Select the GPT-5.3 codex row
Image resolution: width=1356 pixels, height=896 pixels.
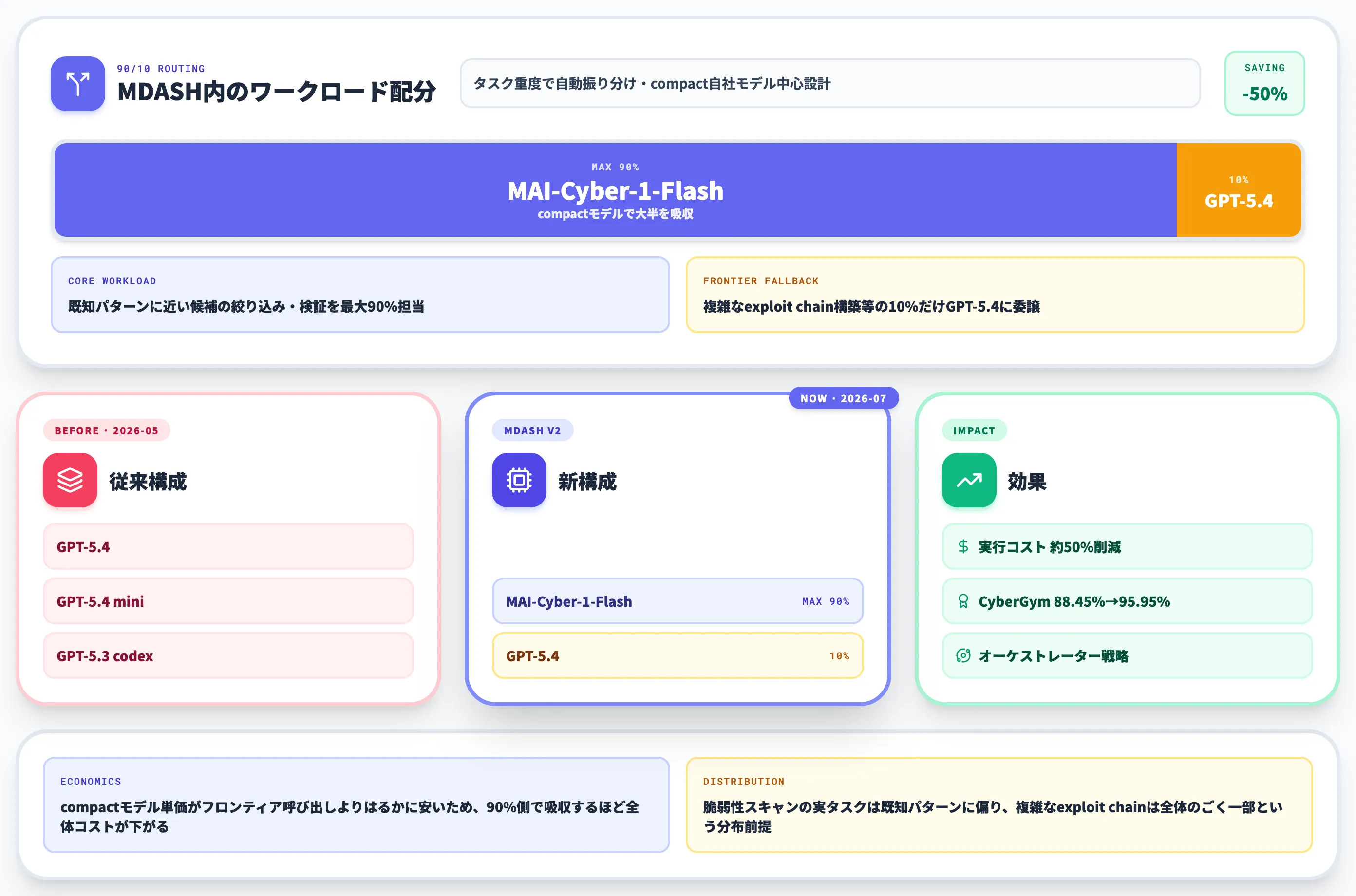228,655
